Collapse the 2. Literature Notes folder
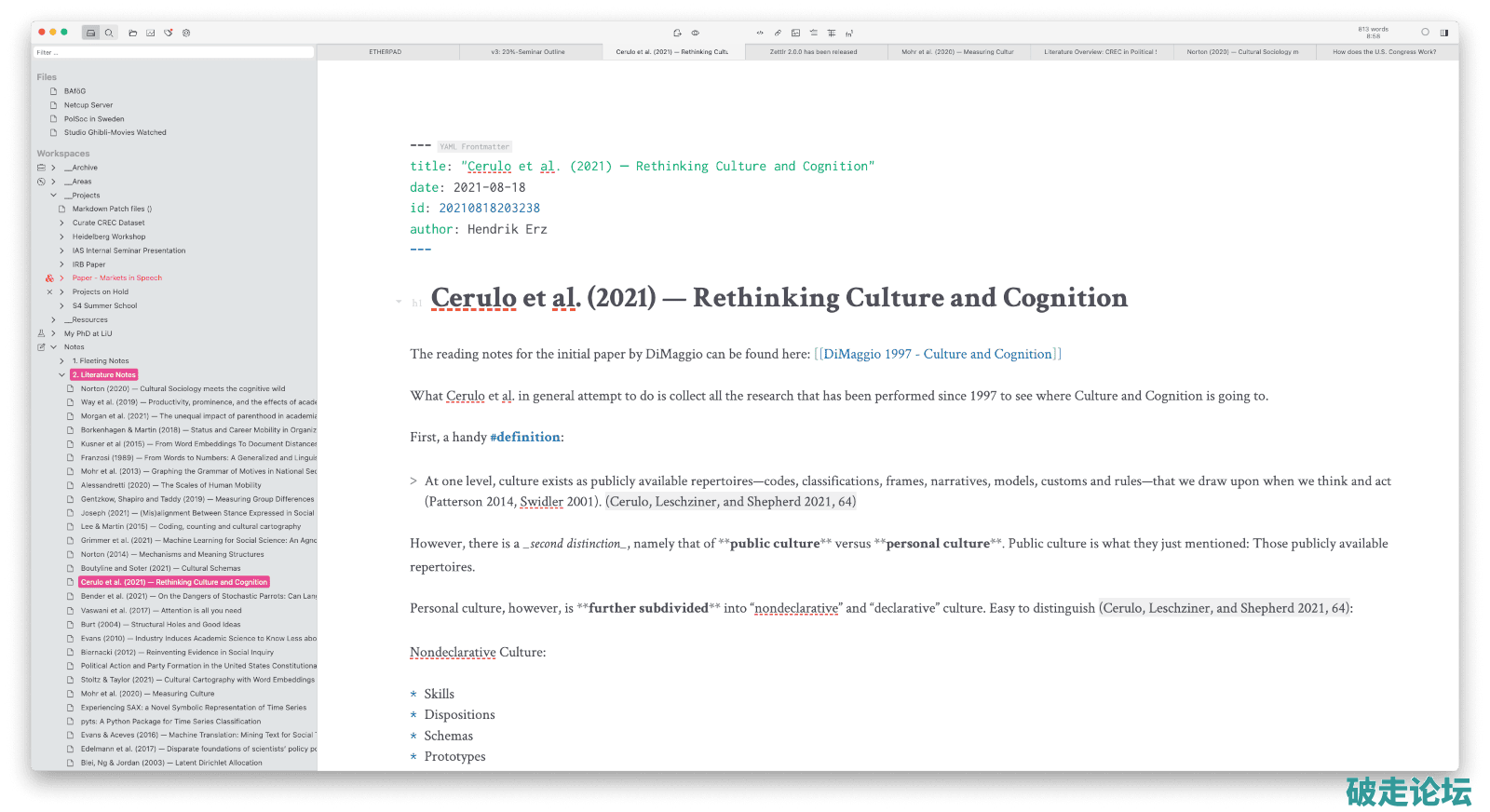The height and width of the screenshot is (812, 1490). click(x=62, y=374)
